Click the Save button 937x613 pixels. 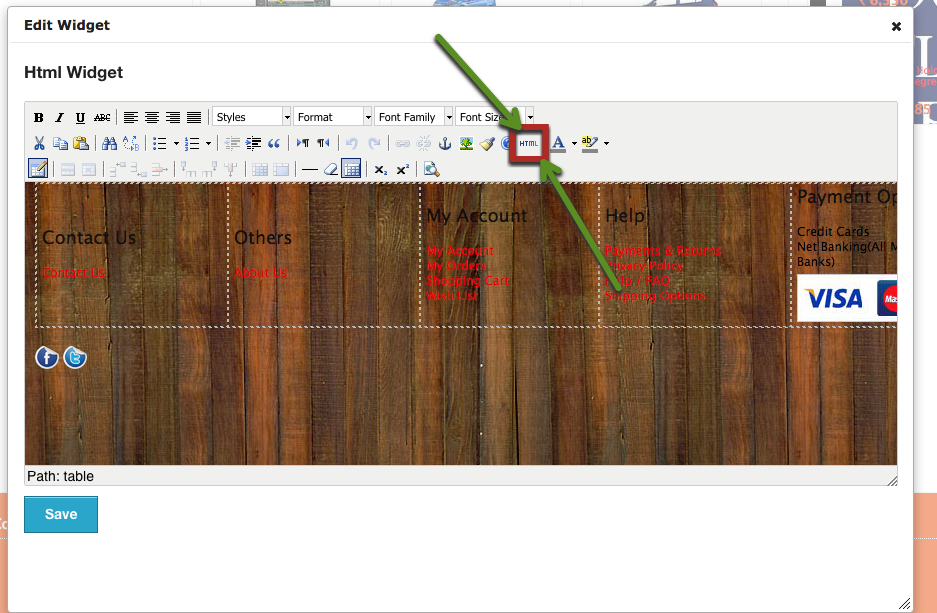pyautogui.click(x=61, y=515)
